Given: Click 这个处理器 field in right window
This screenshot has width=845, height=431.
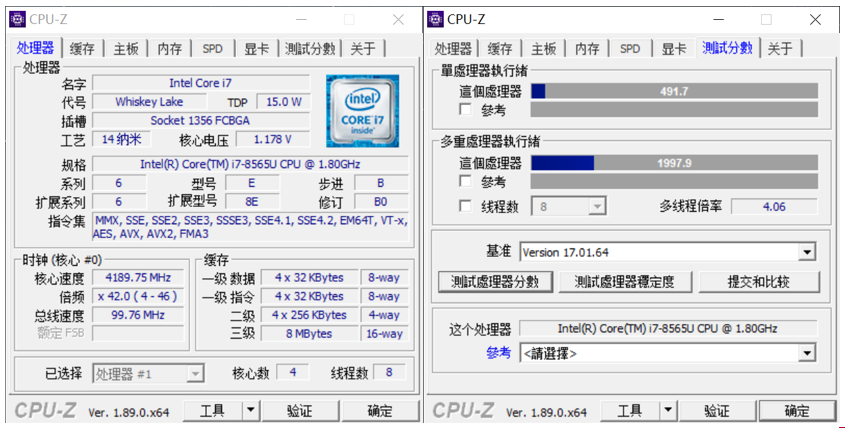Looking at the screenshot, I should point(668,328).
